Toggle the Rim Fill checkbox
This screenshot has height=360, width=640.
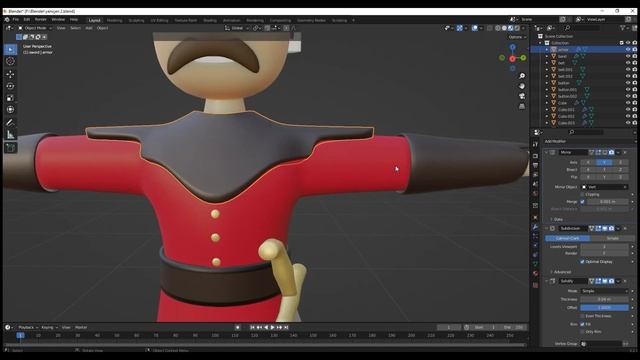[x=582, y=324]
